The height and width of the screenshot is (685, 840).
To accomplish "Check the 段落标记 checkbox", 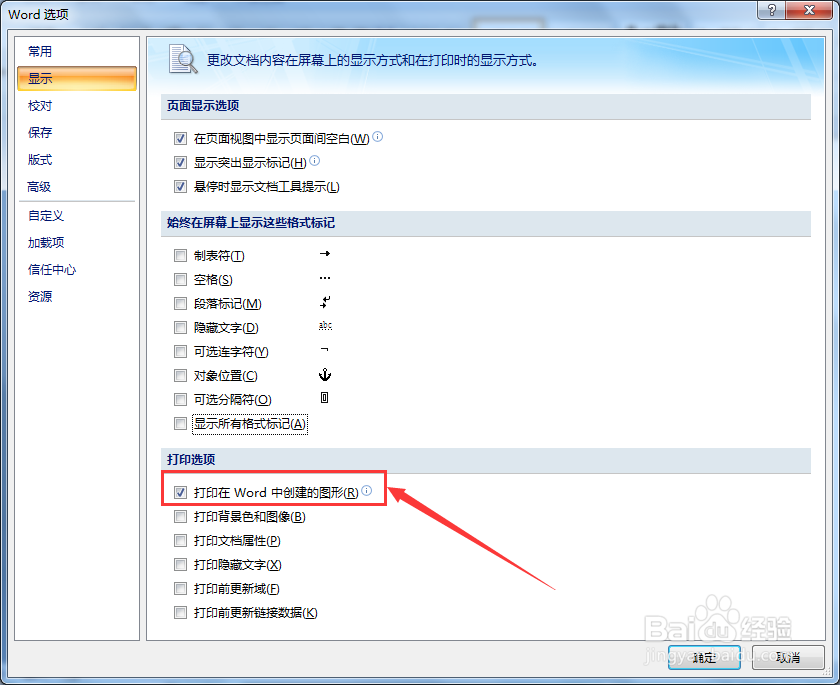I will click(181, 304).
